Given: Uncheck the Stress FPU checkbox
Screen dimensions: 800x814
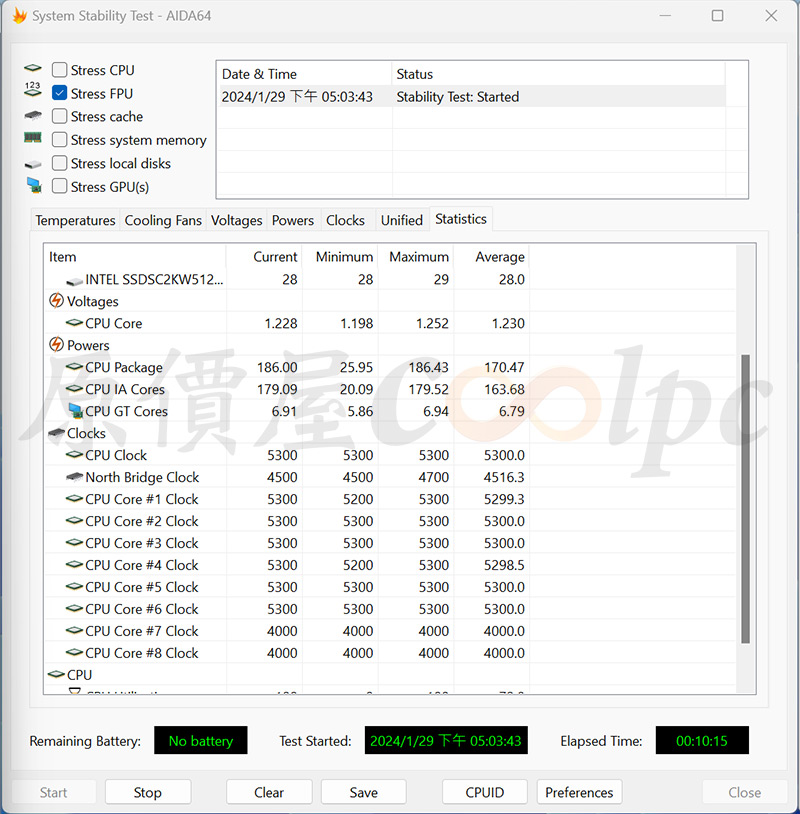Looking at the screenshot, I should tap(60, 93).
